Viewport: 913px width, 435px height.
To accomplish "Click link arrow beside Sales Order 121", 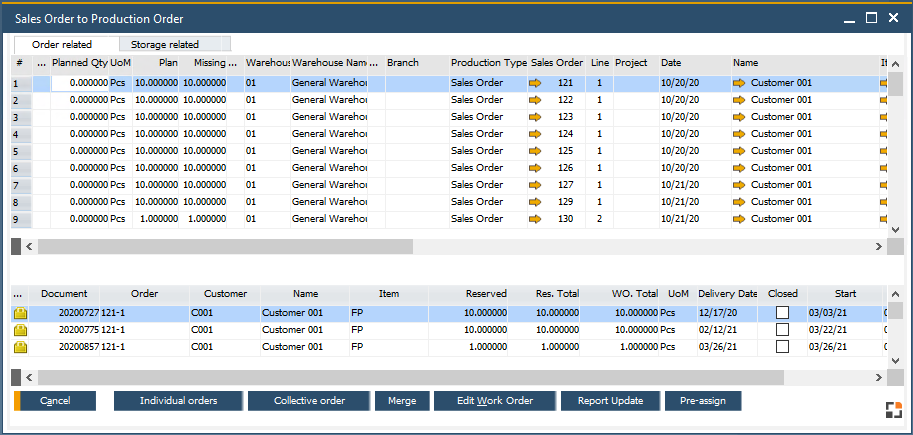I will (535, 84).
